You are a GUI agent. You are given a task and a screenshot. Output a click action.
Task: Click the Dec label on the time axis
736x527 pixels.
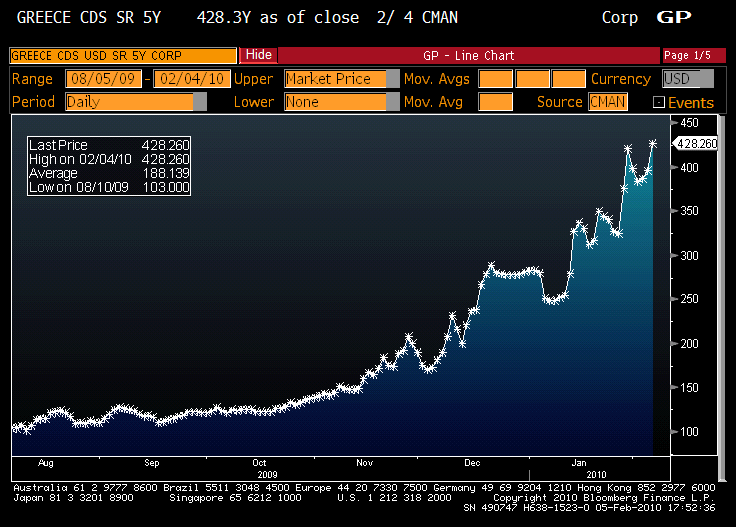[473, 463]
